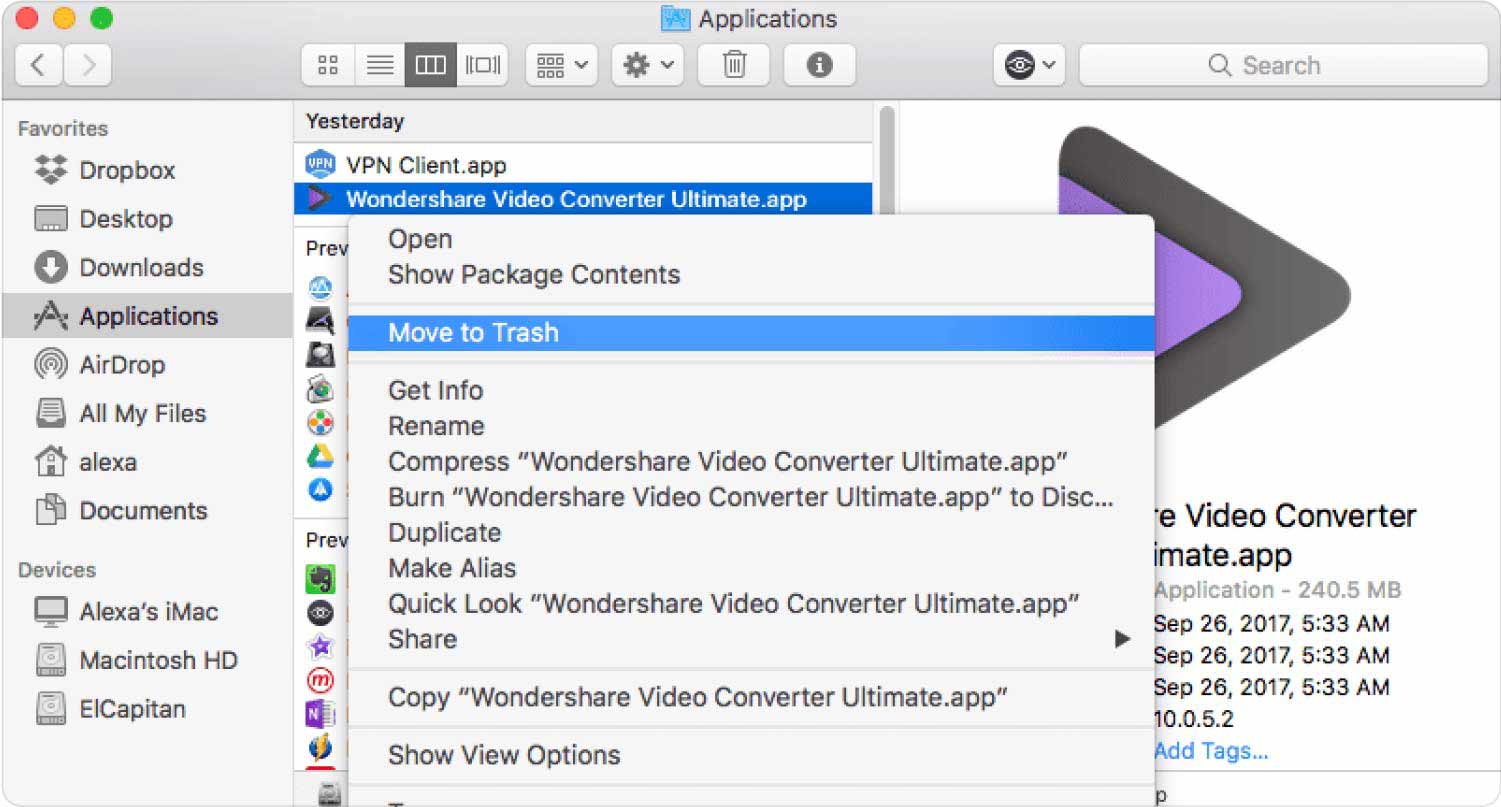The image size is (1501, 807).
Task: Switch to icon view in toolbar
Action: click(x=327, y=66)
